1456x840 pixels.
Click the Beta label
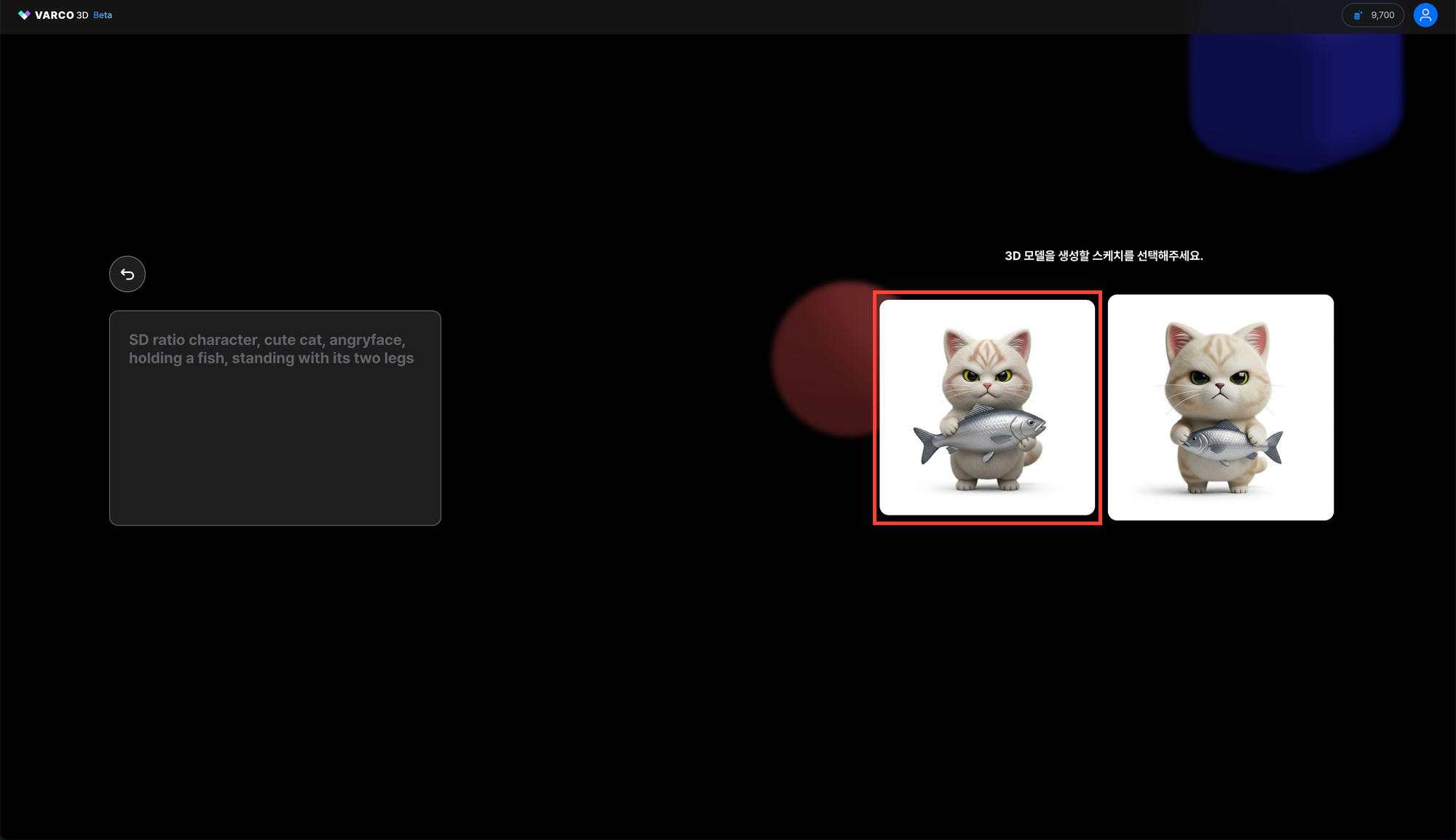point(103,15)
